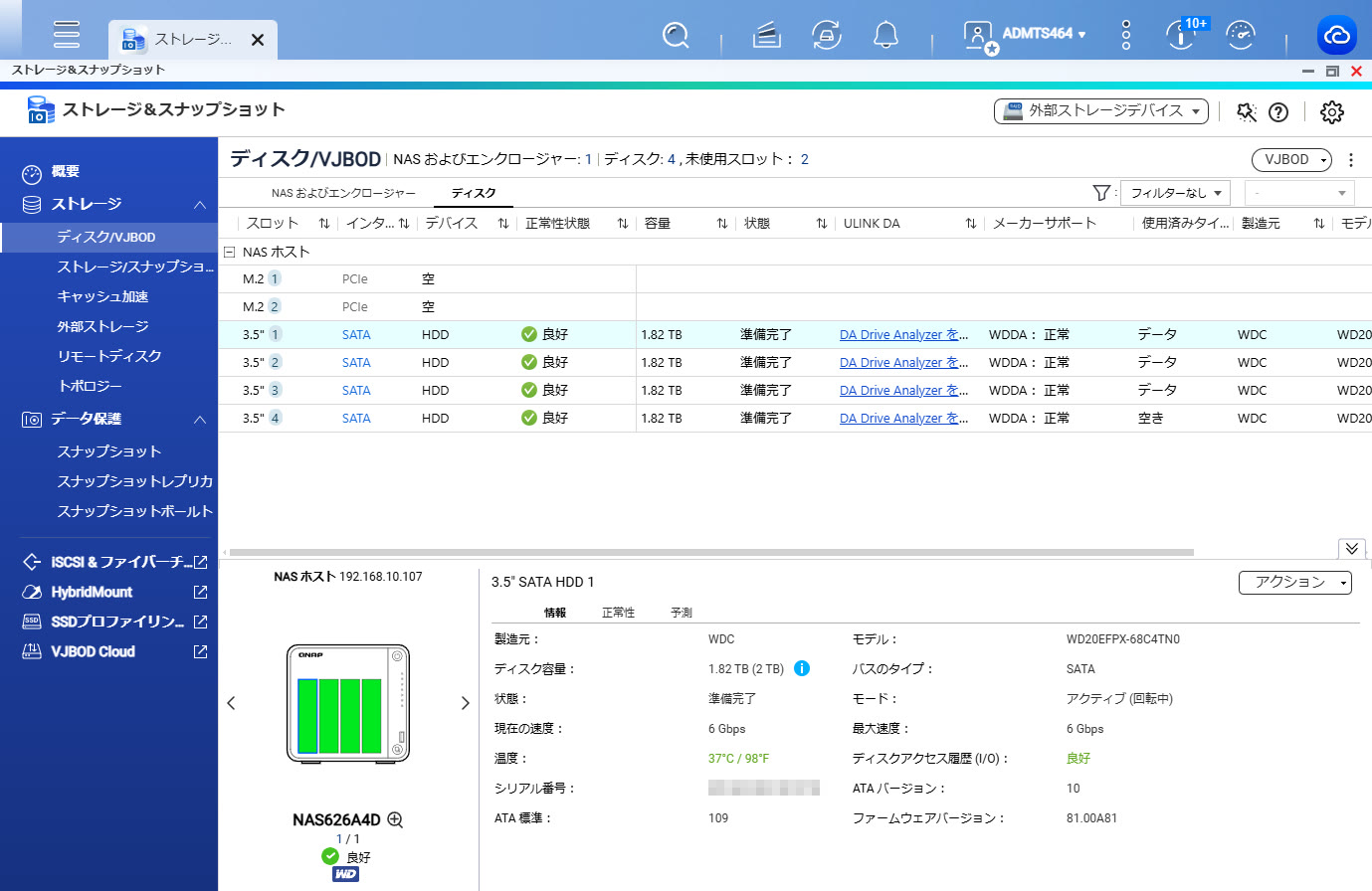Open the vertical dots menu beside VJBOD
The image size is (1372, 891).
pos(1351,159)
